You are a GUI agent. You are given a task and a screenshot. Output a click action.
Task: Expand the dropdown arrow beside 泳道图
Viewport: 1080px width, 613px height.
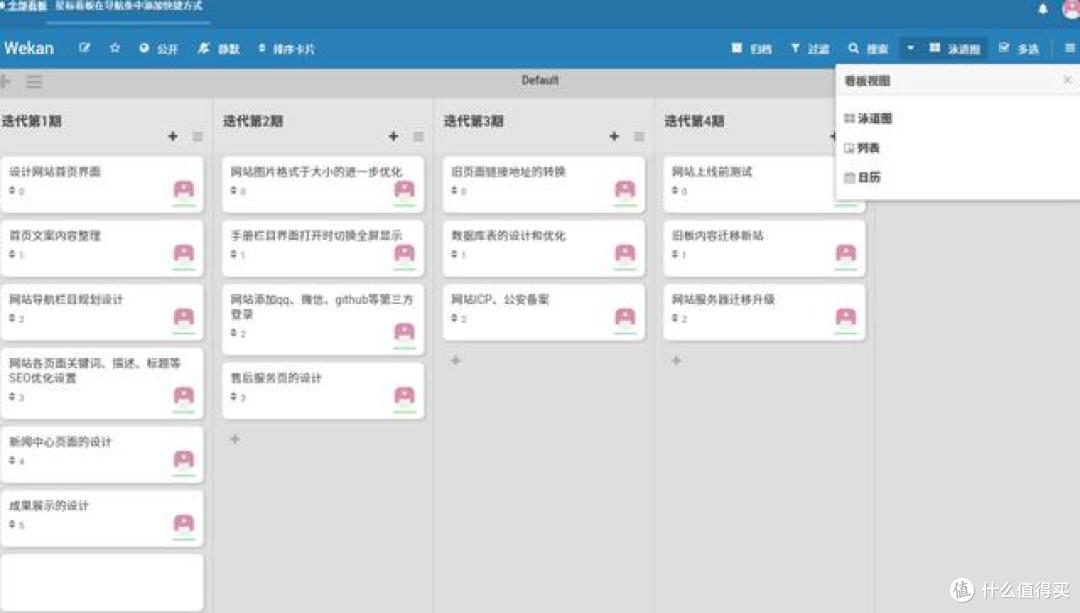[x=910, y=48]
